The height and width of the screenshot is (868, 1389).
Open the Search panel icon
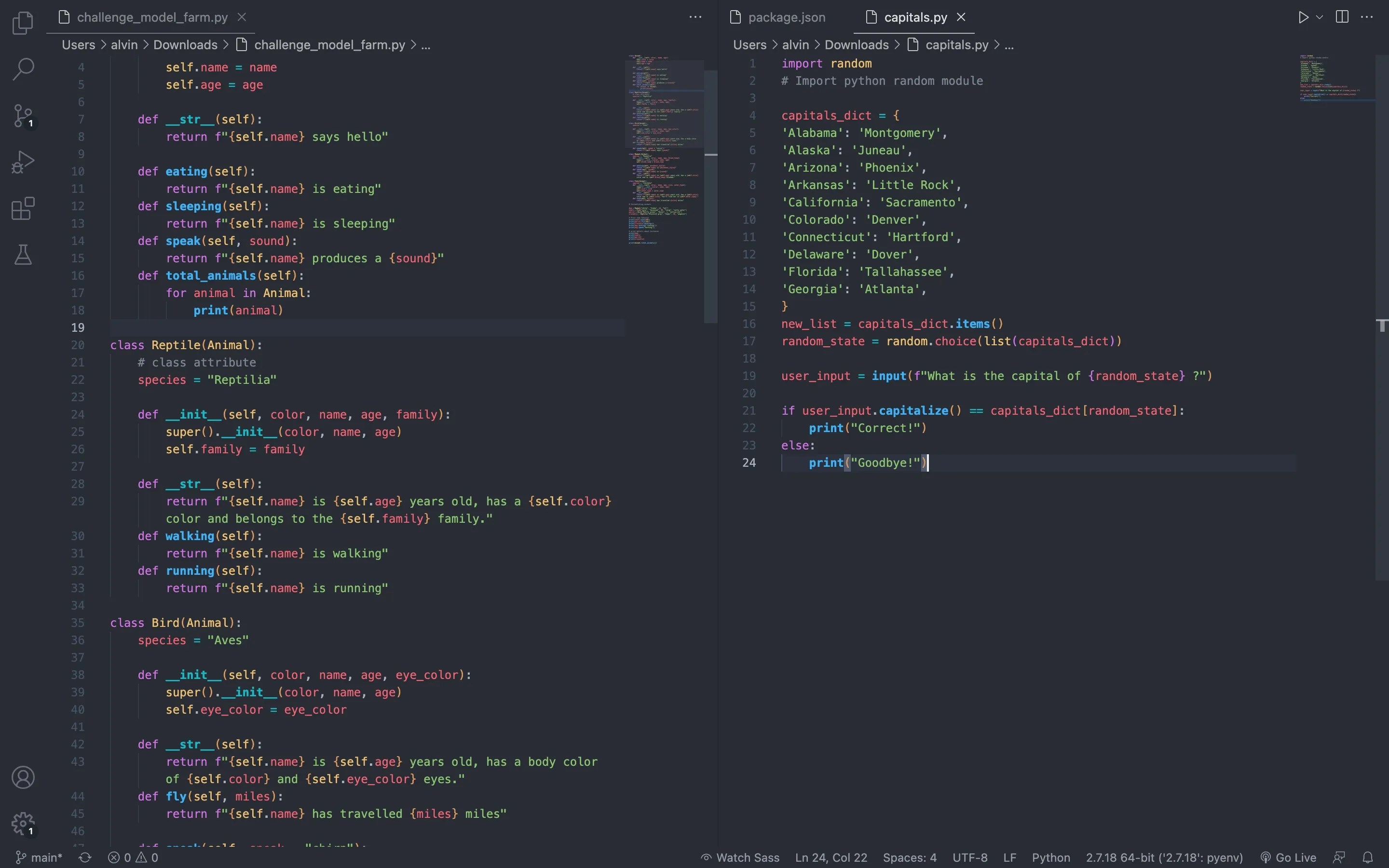[23, 69]
